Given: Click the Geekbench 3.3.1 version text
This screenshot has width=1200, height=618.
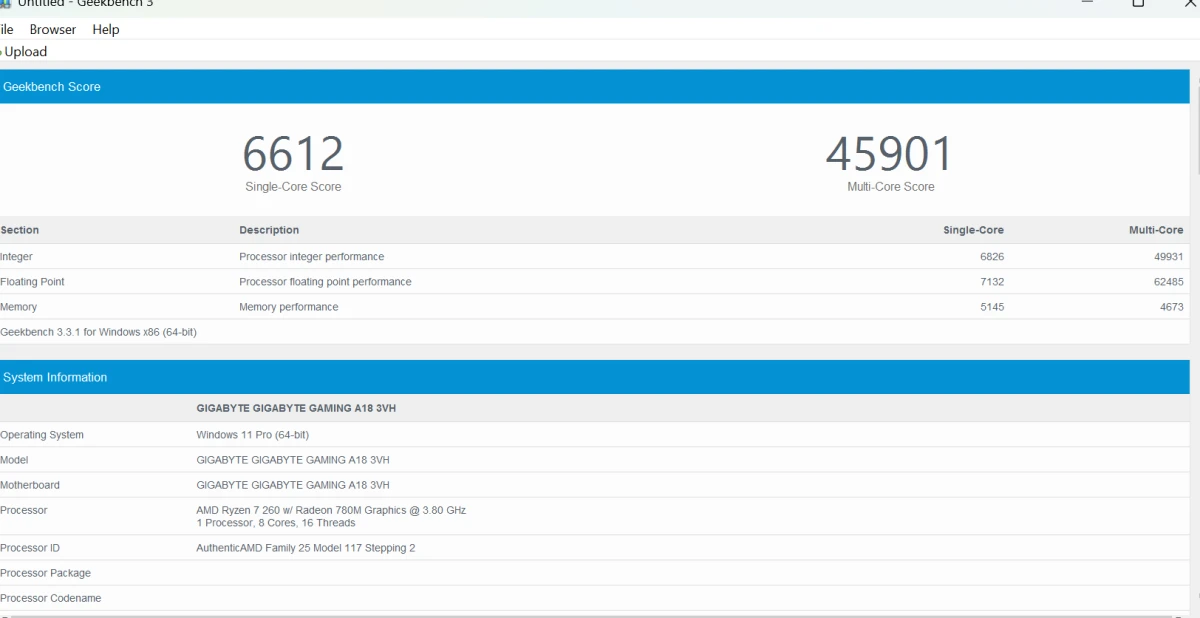Looking at the screenshot, I should 98,332.
